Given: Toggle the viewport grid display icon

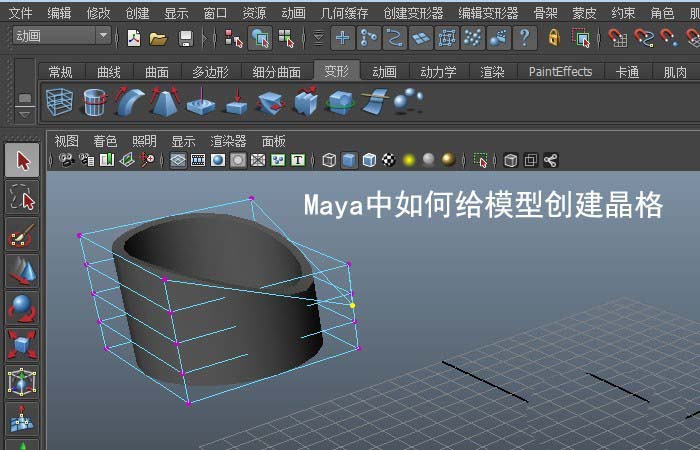Looking at the screenshot, I should [178, 160].
